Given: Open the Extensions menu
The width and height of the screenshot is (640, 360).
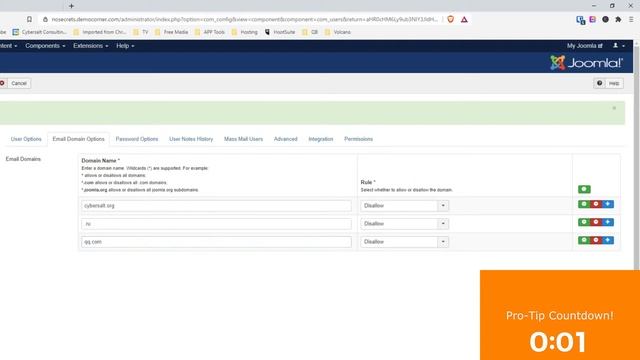Looking at the screenshot, I should click(91, 46).
